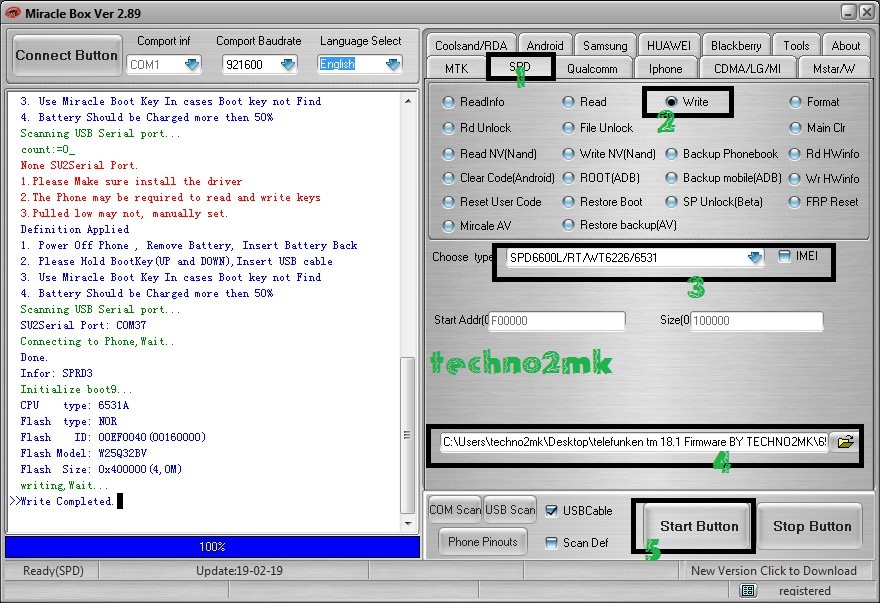Enable the Scan Def checkbox
The image size is (880, 603).
pos(552,543)
